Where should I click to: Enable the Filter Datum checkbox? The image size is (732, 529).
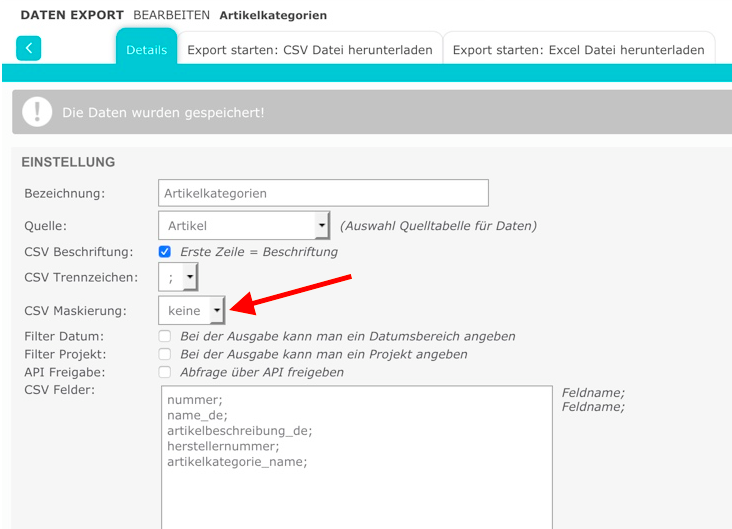click(x=165, y=336)
